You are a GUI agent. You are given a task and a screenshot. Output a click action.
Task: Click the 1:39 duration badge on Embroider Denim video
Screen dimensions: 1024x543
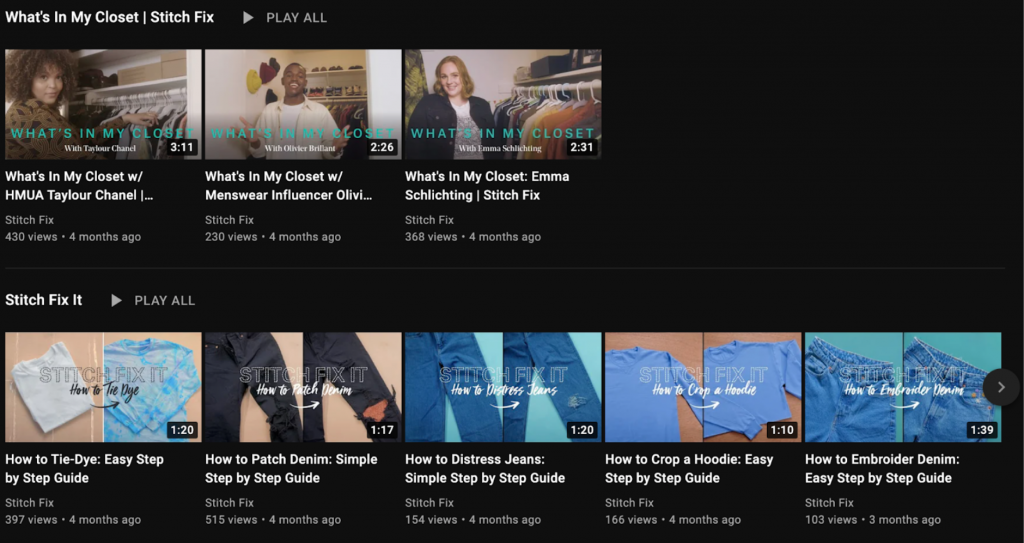(x=982, y=430)
